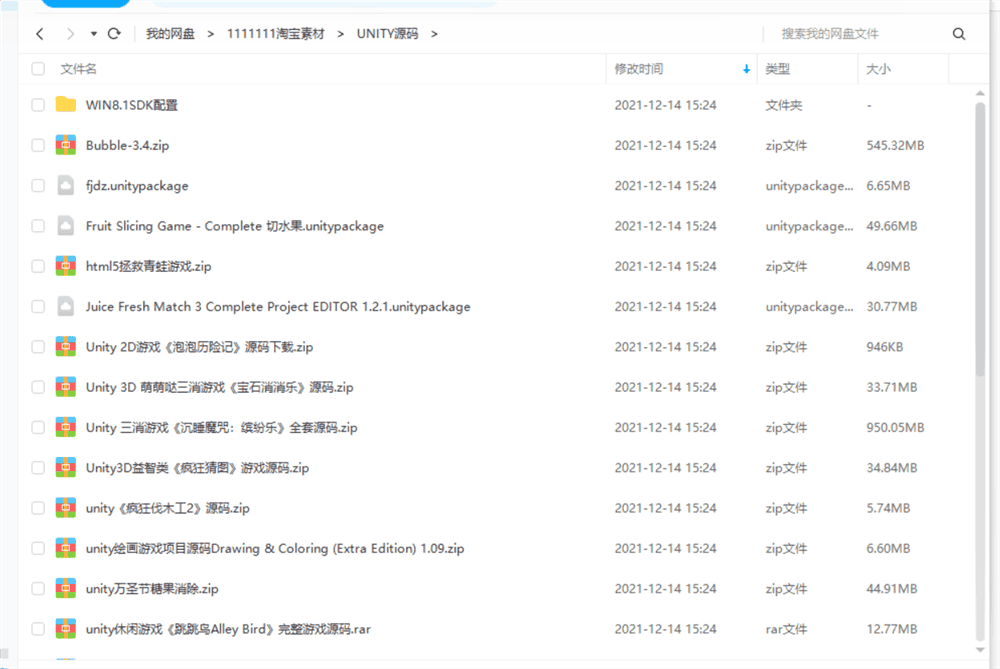Screen dimensions: 1000x669
Task: Open the WIN8.1SDK配置 folder name
Action: point(132,105)
